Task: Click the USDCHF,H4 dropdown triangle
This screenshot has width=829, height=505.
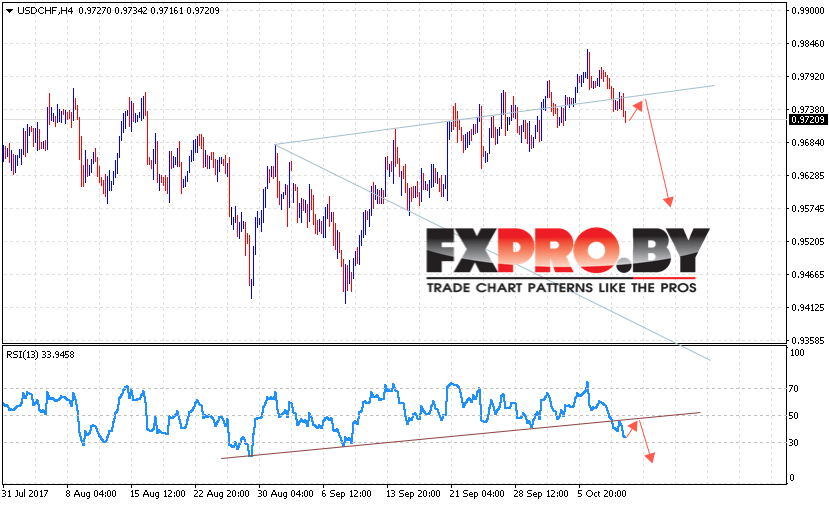Action: tap(10, 11)
